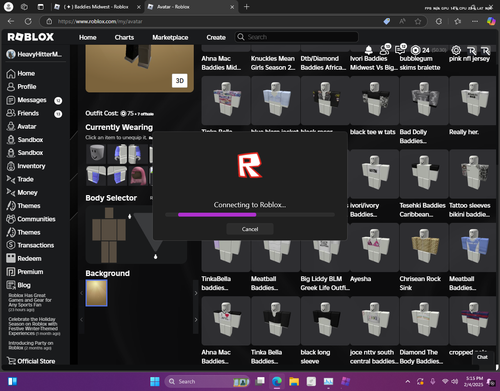Unequip the gray head item in Currently Wearing
This screenshot has height=391, width=500.
pyautogui.click(x=96, y=154)
